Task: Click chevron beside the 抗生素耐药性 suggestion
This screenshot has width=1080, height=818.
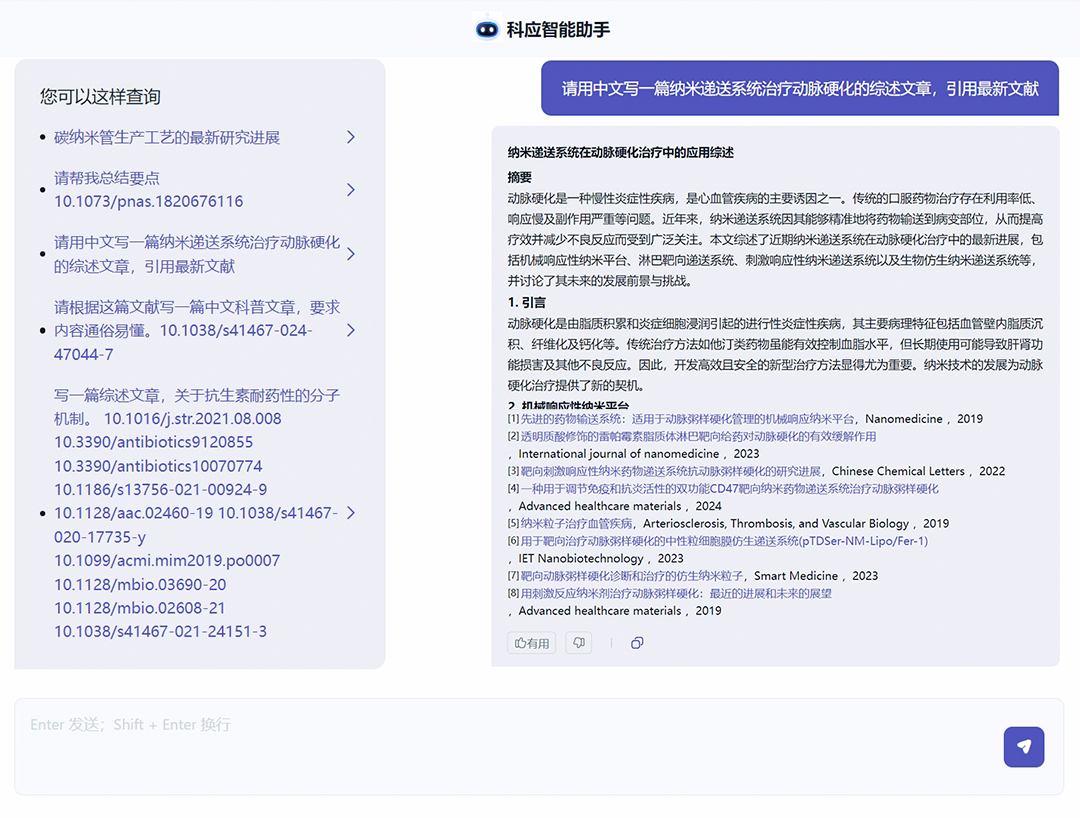Action: click(x=350, y=513)
